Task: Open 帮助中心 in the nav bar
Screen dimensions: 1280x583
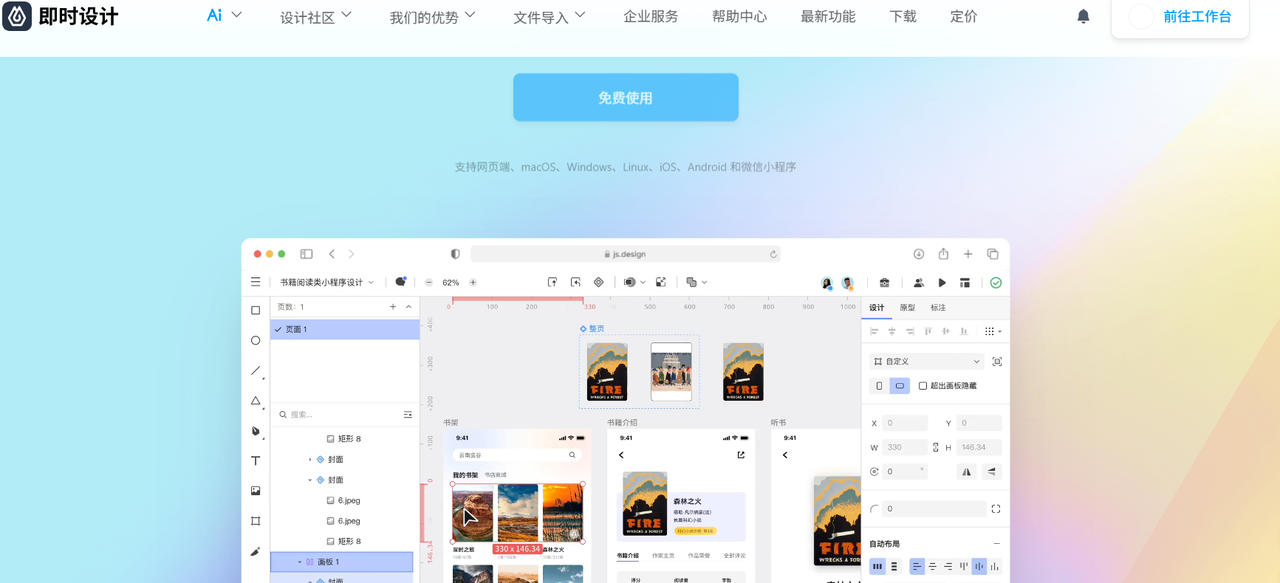Action: click(739, 16)
